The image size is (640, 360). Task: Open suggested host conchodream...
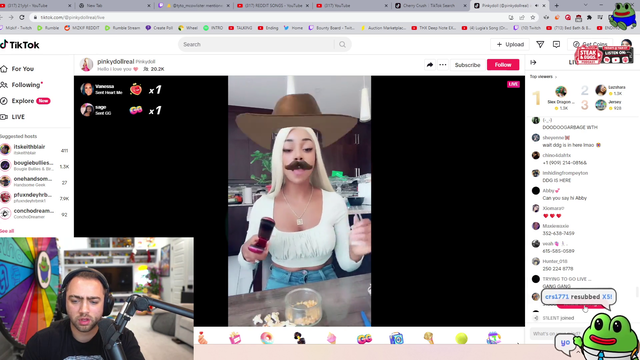pyautogui.click(x=35, y=213)
